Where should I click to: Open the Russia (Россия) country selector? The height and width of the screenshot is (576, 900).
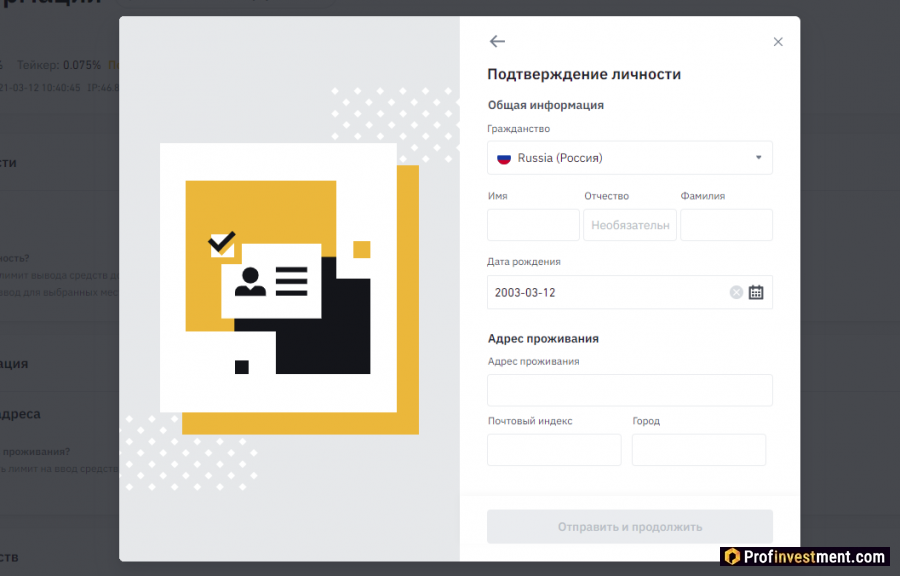pos(630,158)
